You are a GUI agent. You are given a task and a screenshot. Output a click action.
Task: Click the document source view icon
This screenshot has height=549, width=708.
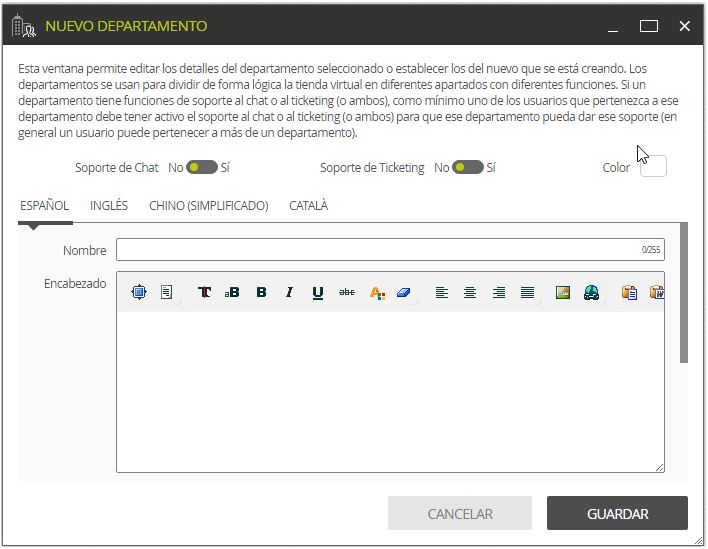(x=167, y=293)
